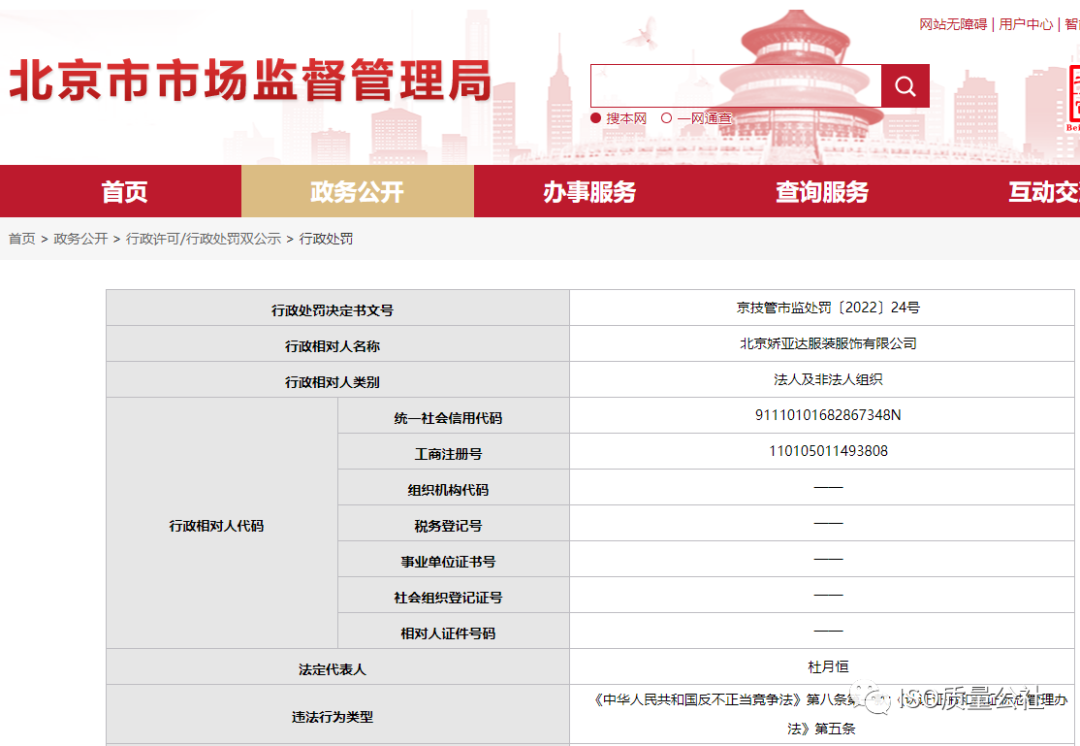
Task: Select the 搜本网 radio option
Action: click(x=596, y=118)
